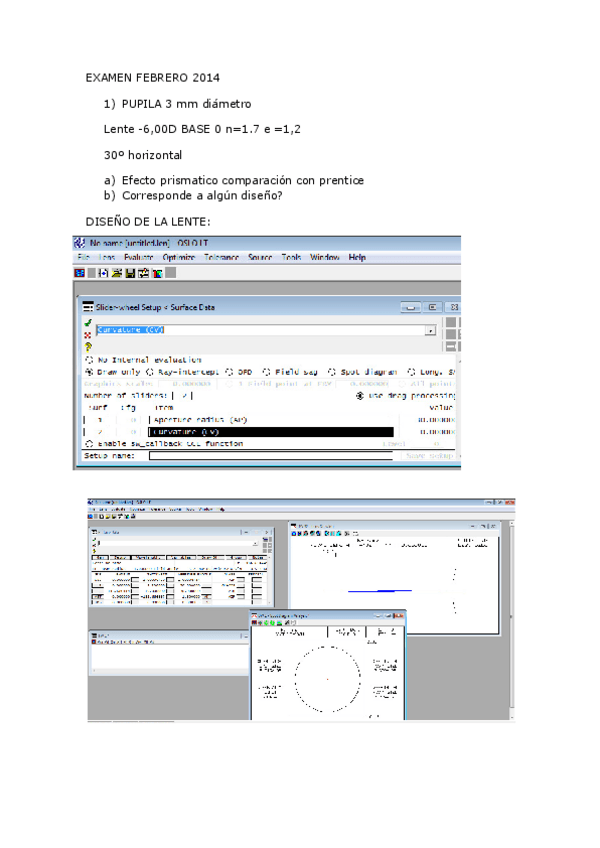Click surf cell of Aperture radius row

(100, 420)
